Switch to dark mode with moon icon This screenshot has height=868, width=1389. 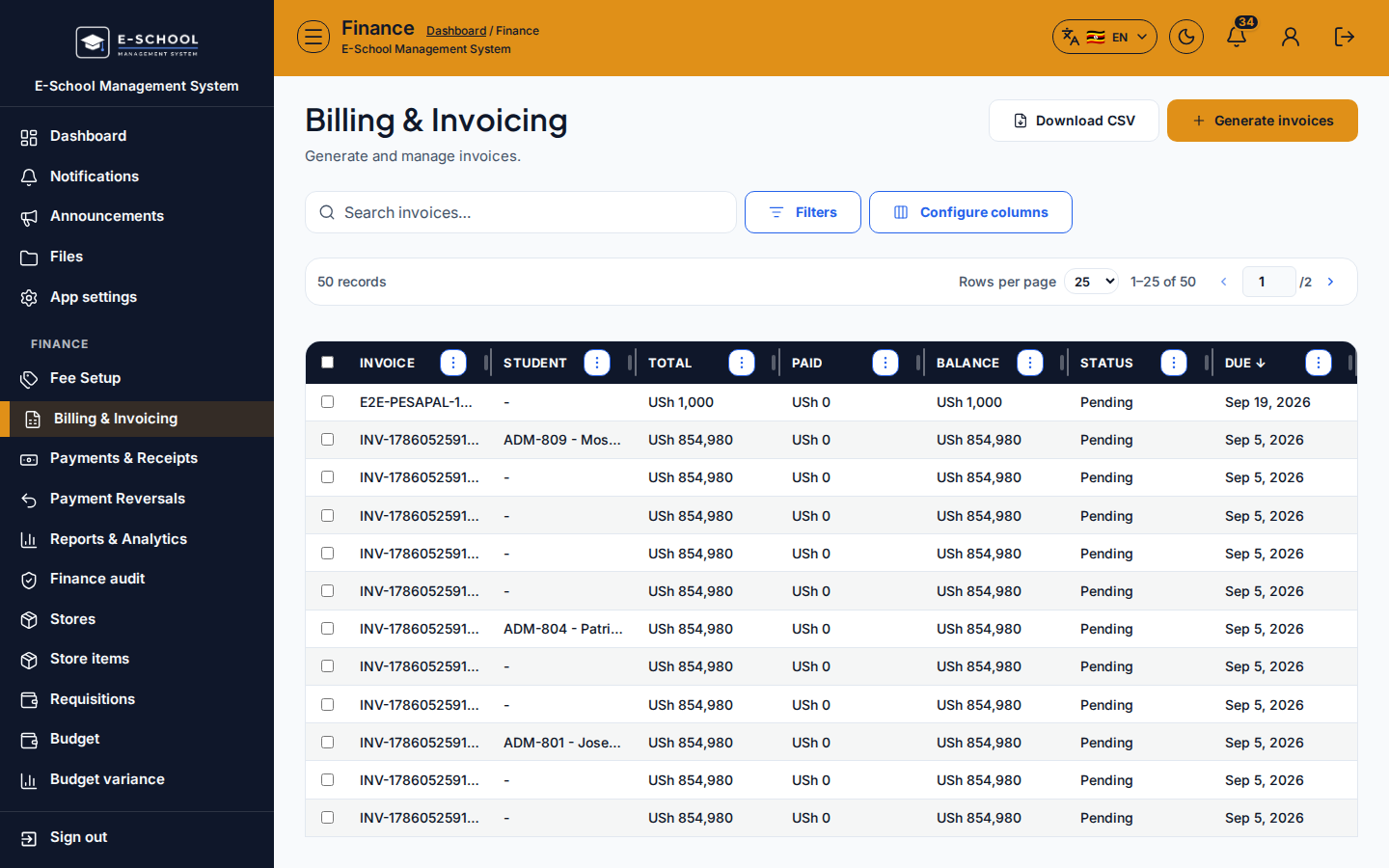(x=1186, y=37)
